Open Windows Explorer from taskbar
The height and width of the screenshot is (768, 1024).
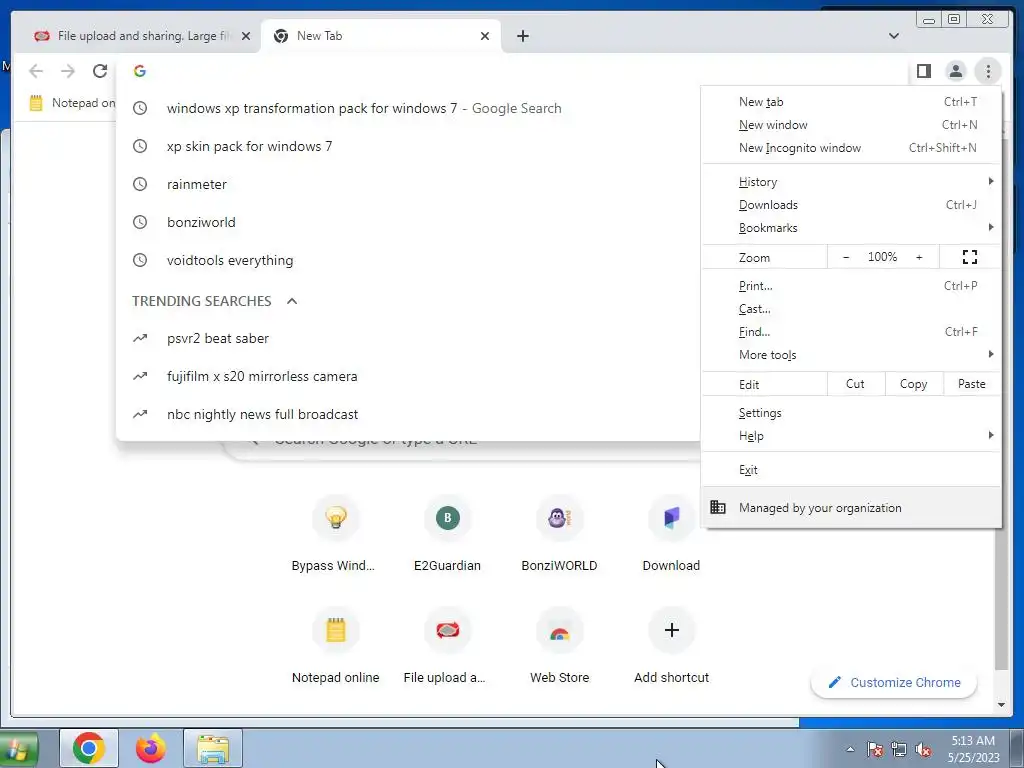pyautogui.click(x=213, y=748)
